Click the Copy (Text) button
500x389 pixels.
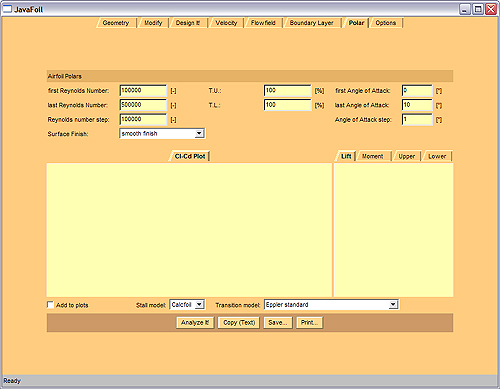[x=239, y=323]
